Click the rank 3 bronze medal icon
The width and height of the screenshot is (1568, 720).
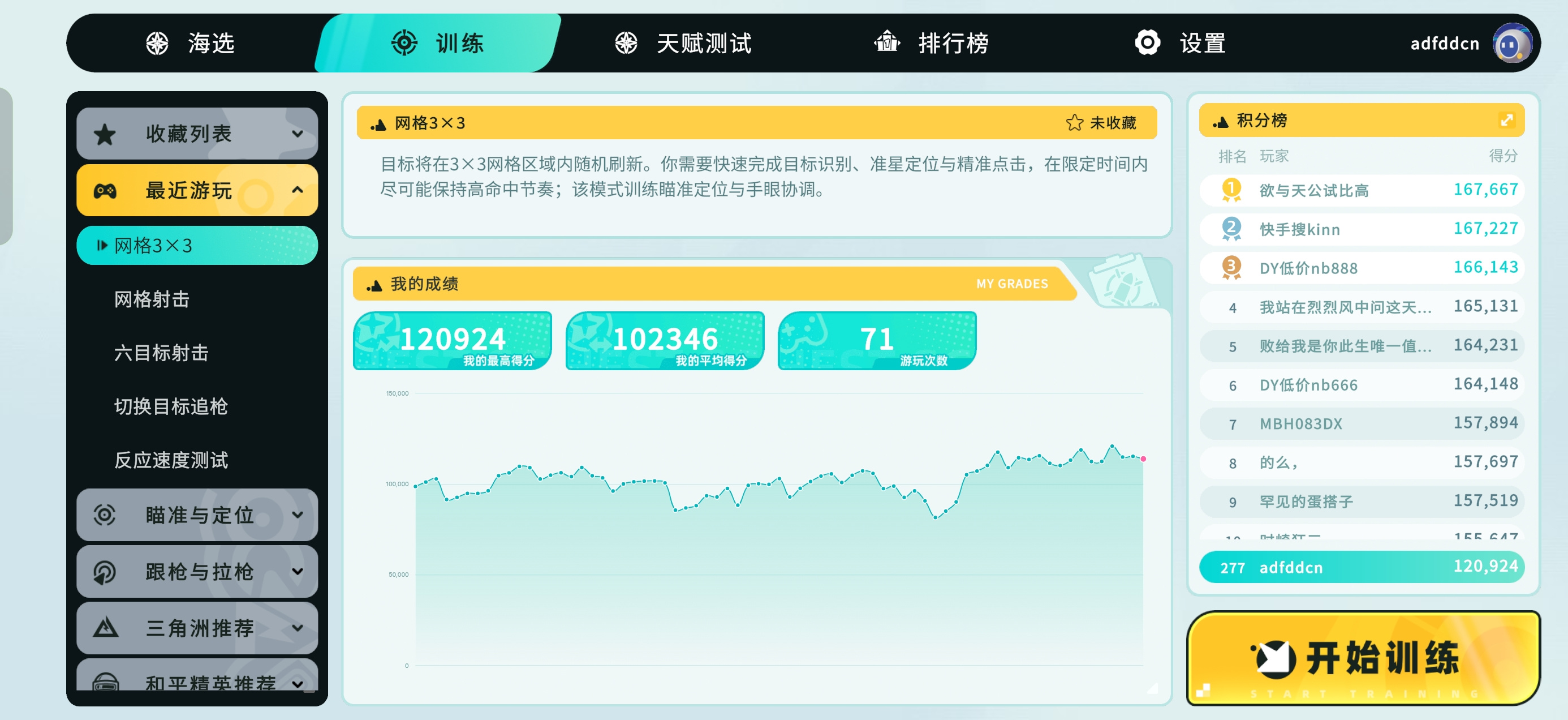click(1231, 267)
